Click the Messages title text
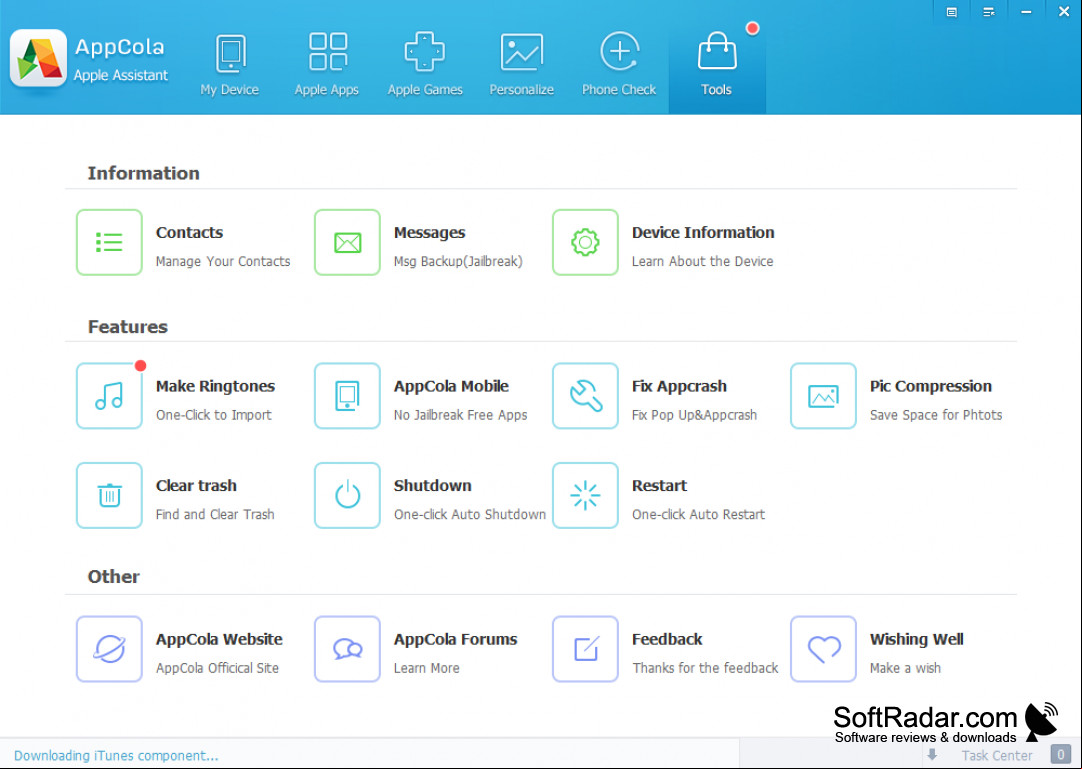The width and height of the screenshot is (1082, 769). (x=430, y=233)
